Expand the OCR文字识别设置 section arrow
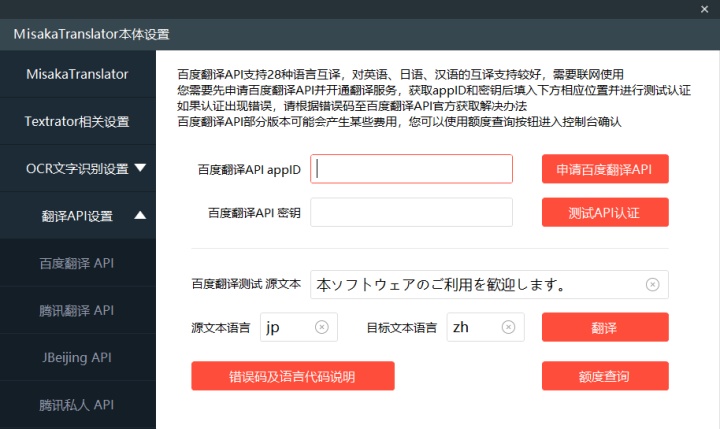The width and height of the screenshot is (720, 429). click(x=140, y=168)
